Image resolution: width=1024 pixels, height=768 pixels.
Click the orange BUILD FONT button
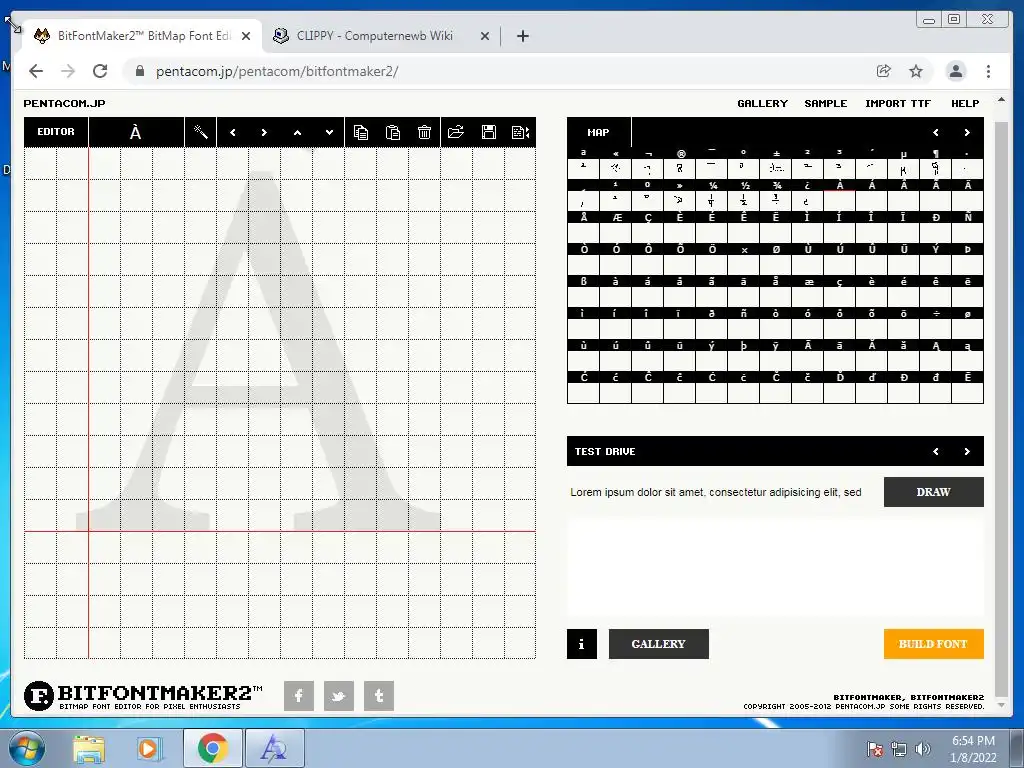coord(933,644)
